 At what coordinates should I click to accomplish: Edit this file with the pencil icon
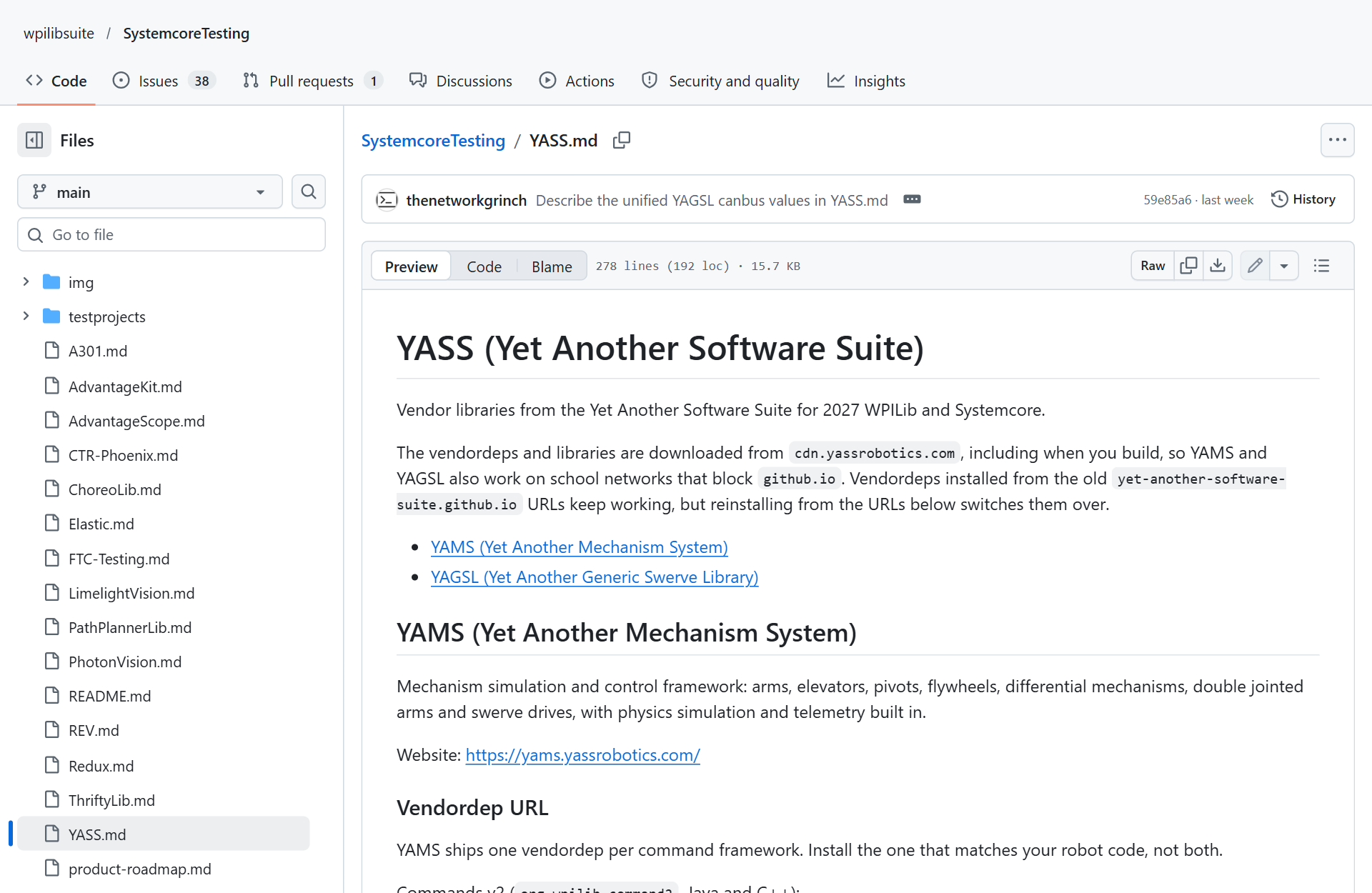[1255, 266]
